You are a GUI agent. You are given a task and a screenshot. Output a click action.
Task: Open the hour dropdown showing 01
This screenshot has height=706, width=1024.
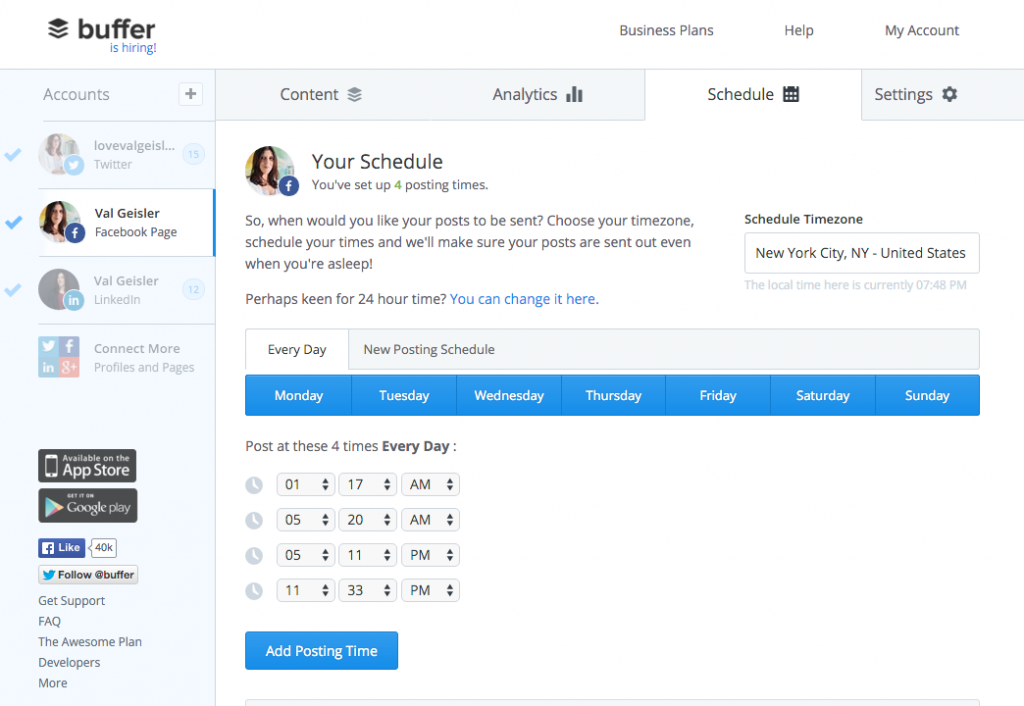[306, 485]
